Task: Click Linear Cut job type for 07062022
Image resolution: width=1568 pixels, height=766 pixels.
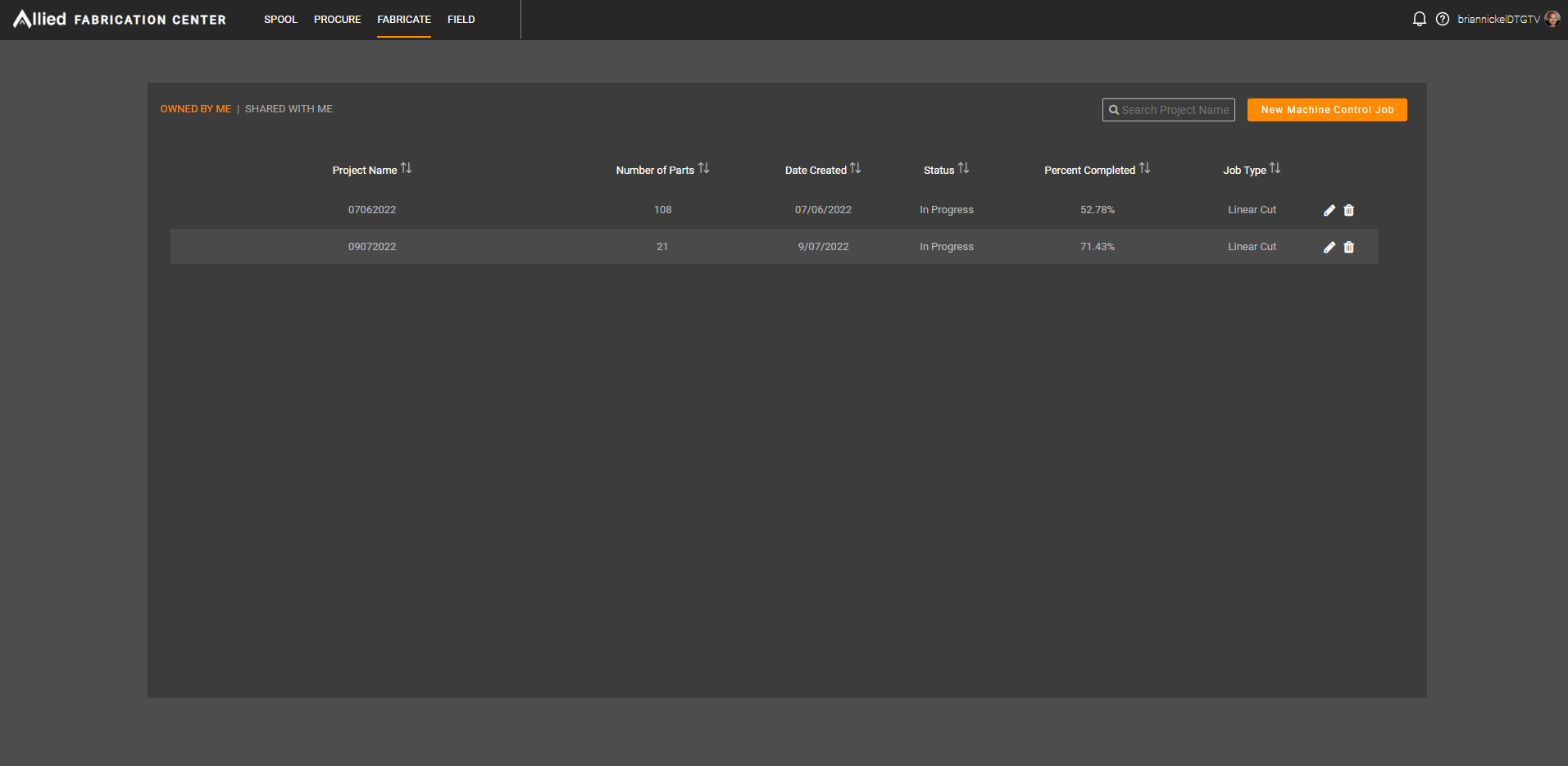Action: (1252, 210)
